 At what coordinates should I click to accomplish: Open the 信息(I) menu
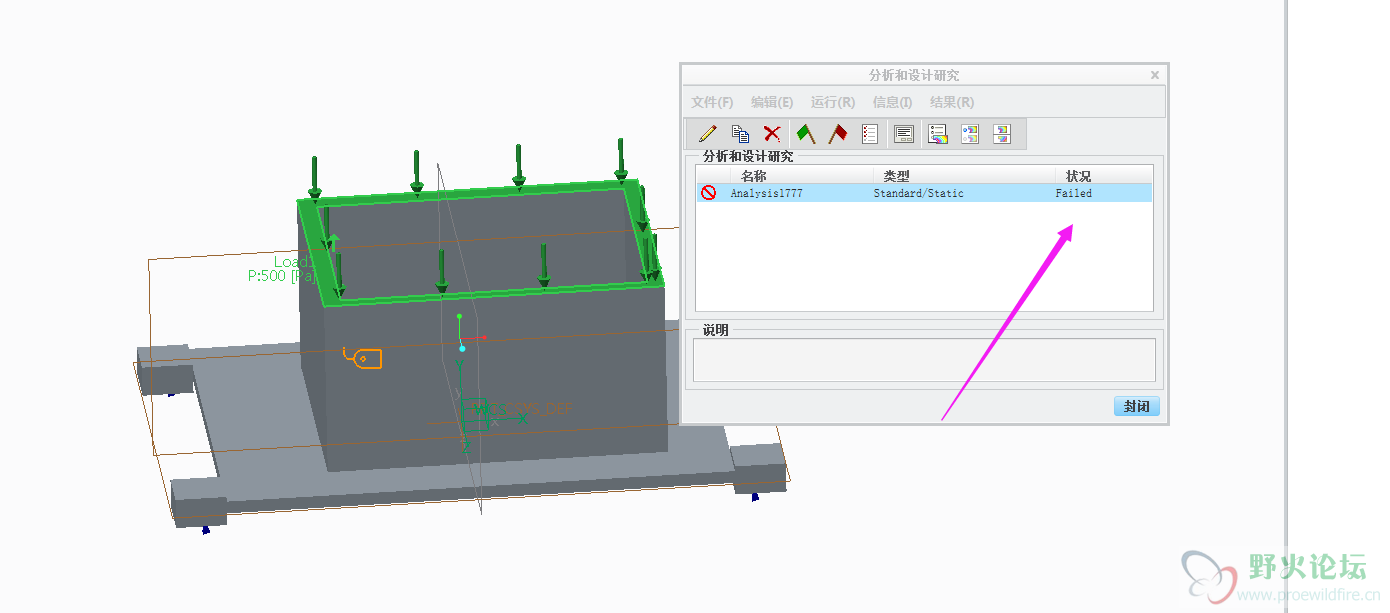click(892, 102)
